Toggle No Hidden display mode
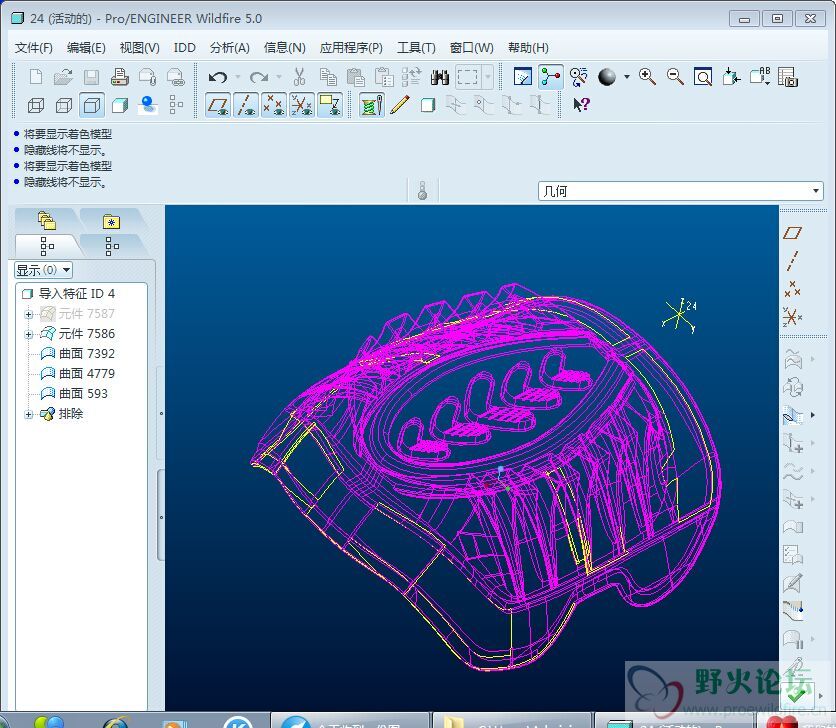 point(92,105)
